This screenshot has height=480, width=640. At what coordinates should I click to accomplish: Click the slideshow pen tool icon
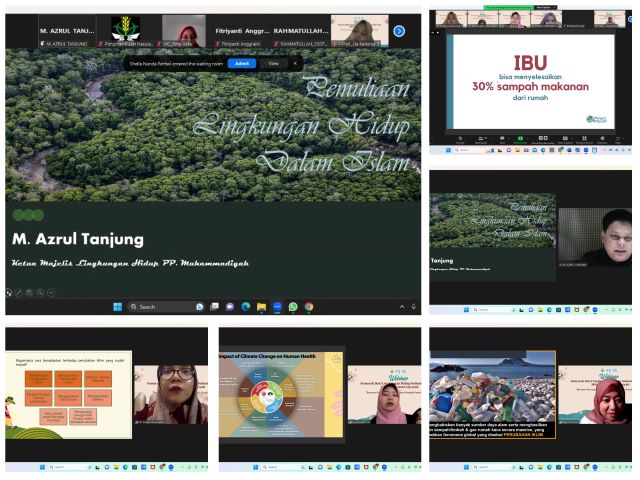click(x=19, y=292)
